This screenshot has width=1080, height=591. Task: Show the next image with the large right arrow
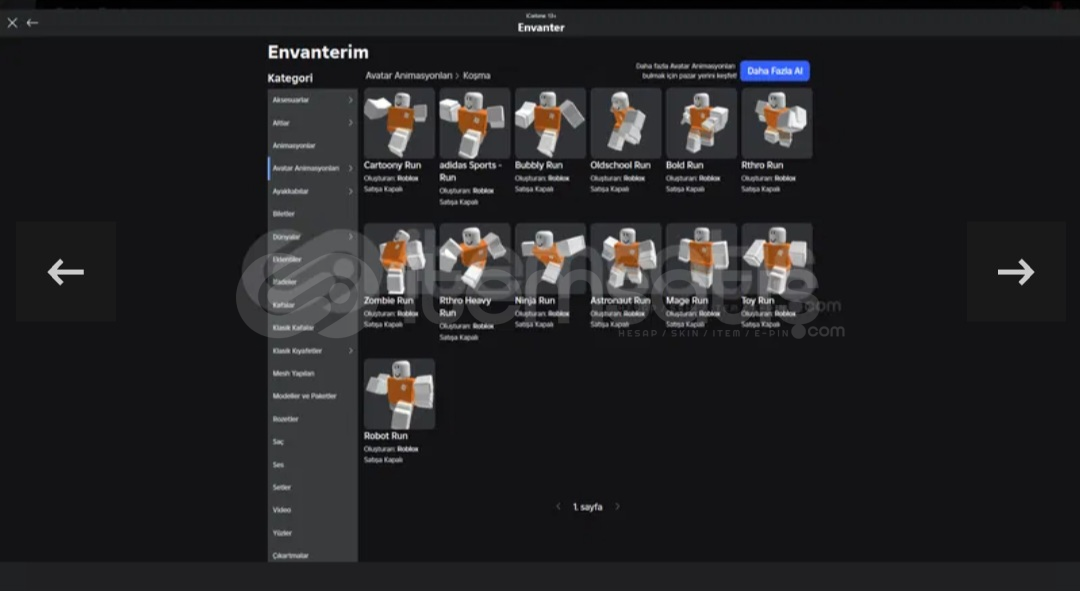(x=1016, y=271)
